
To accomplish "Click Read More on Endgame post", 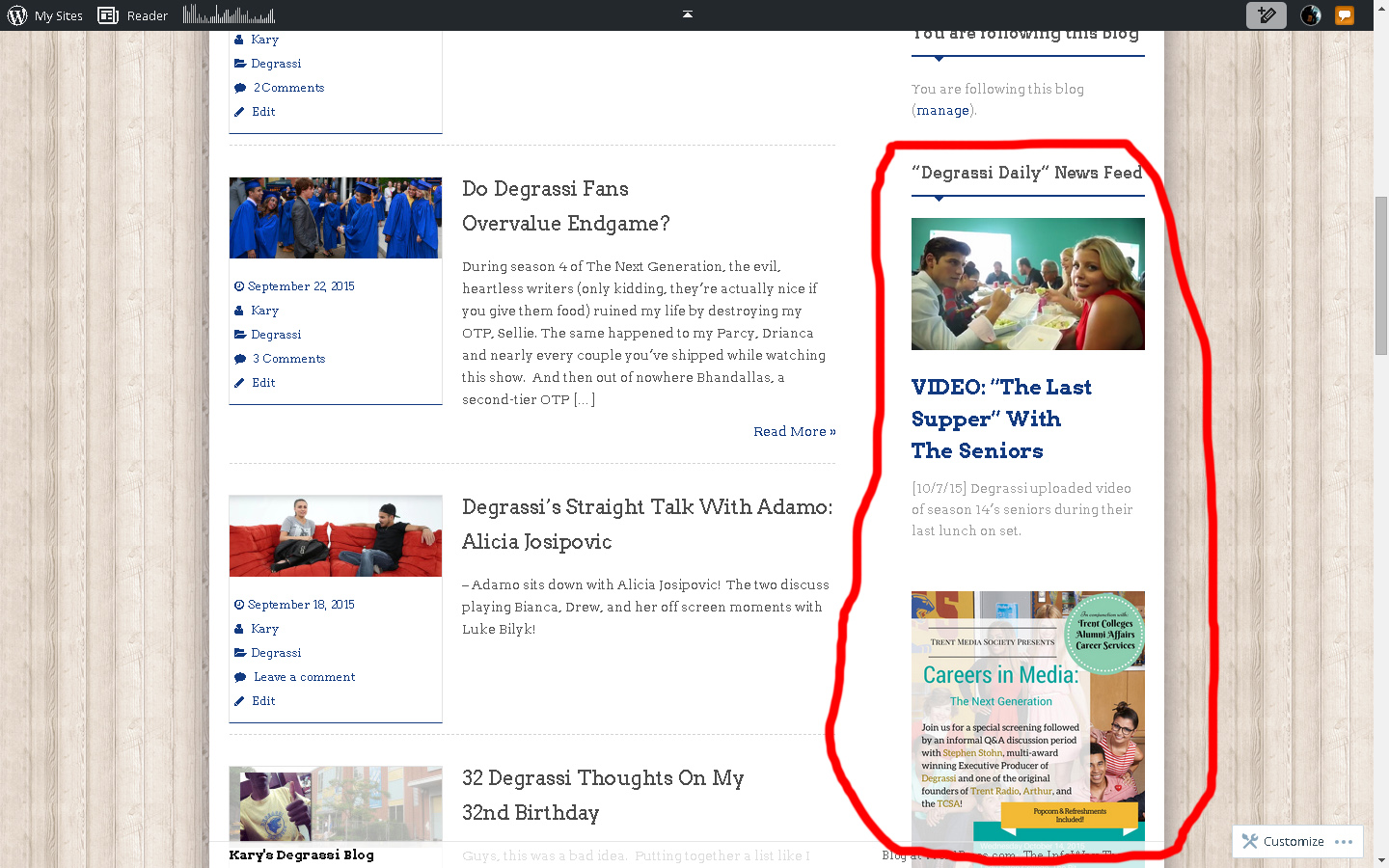I will coord(794,431).
